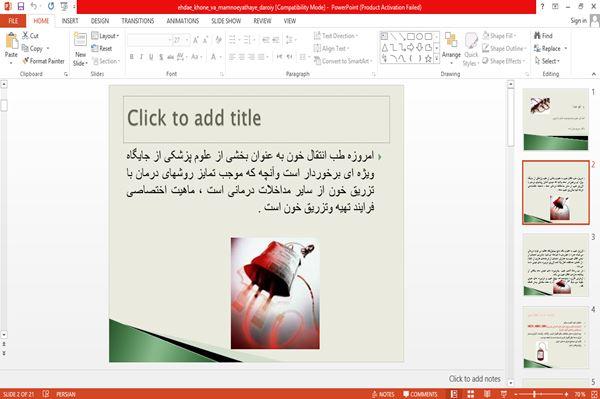
Task: Open PowerPoint Help question mark
Action: click(542, 7)
